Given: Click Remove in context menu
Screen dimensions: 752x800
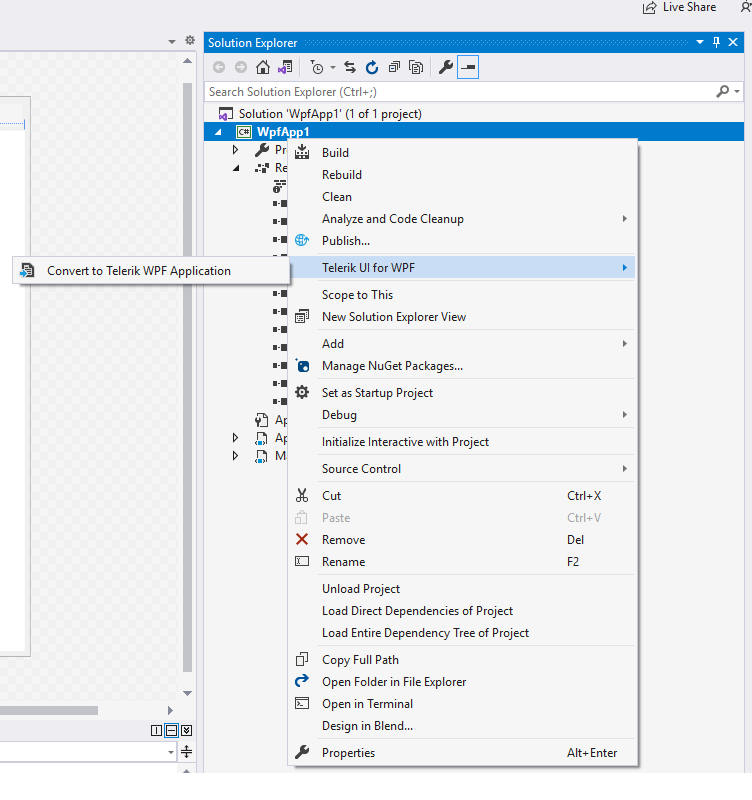Looking at the screenshot, I should pyautogui.click(x=461, y=539).
